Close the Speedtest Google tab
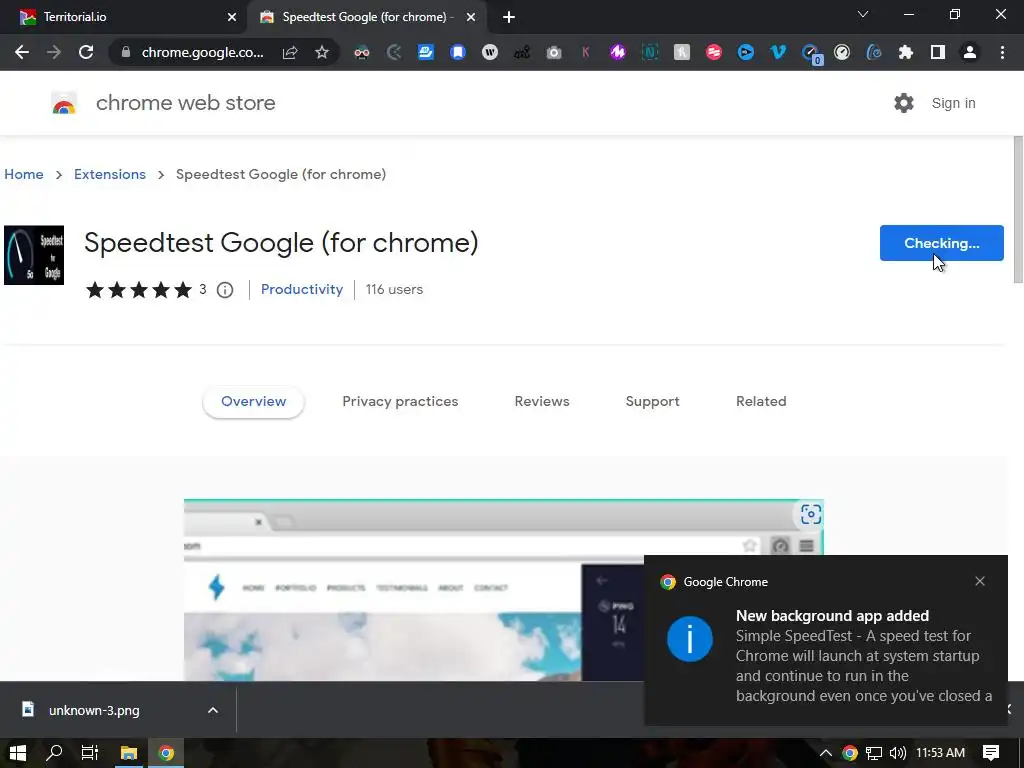 pyautogui.click(x=471, y=17)
